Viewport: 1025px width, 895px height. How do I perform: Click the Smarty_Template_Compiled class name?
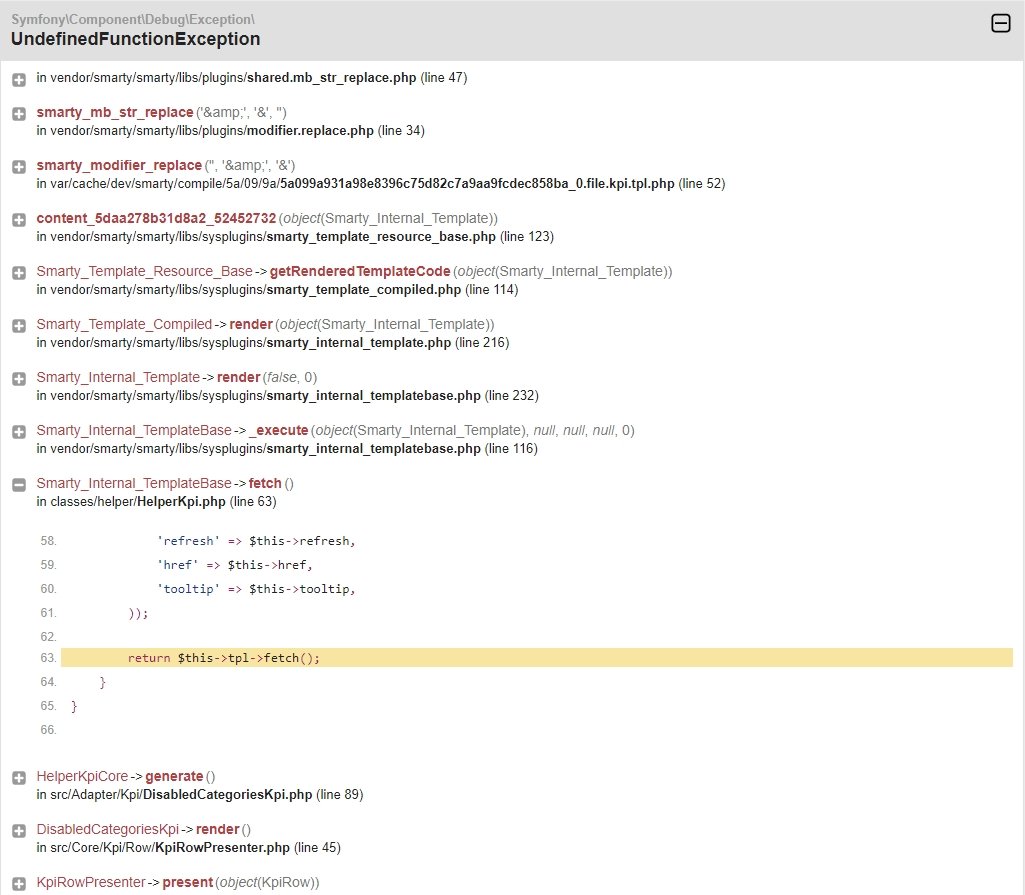pyautogui.click(x=124, y=324)
